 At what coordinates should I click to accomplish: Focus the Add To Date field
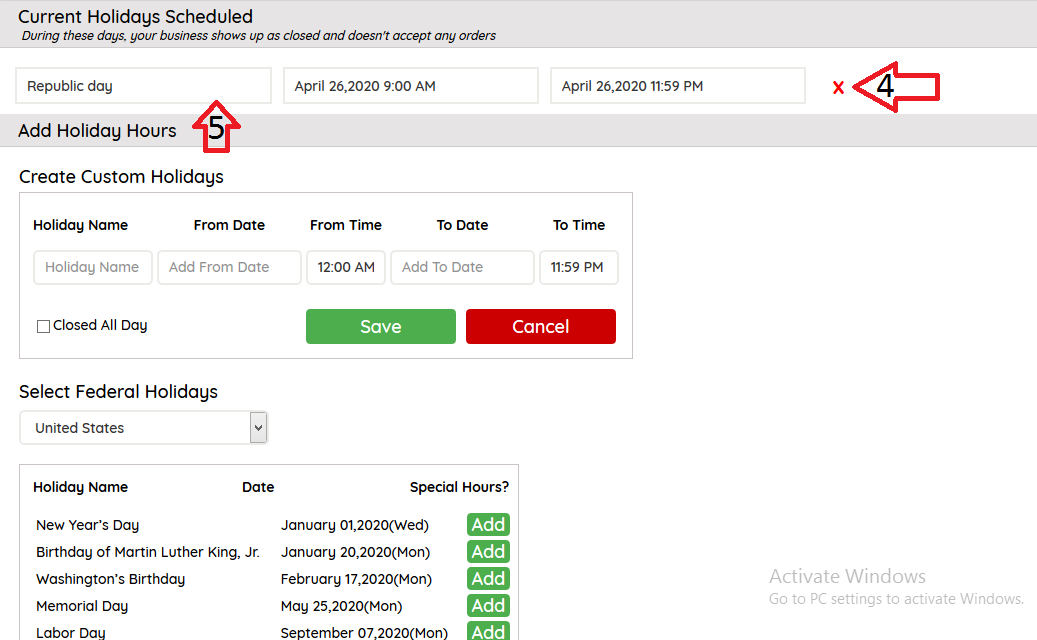pyautogui.click(x=462, y=267)
